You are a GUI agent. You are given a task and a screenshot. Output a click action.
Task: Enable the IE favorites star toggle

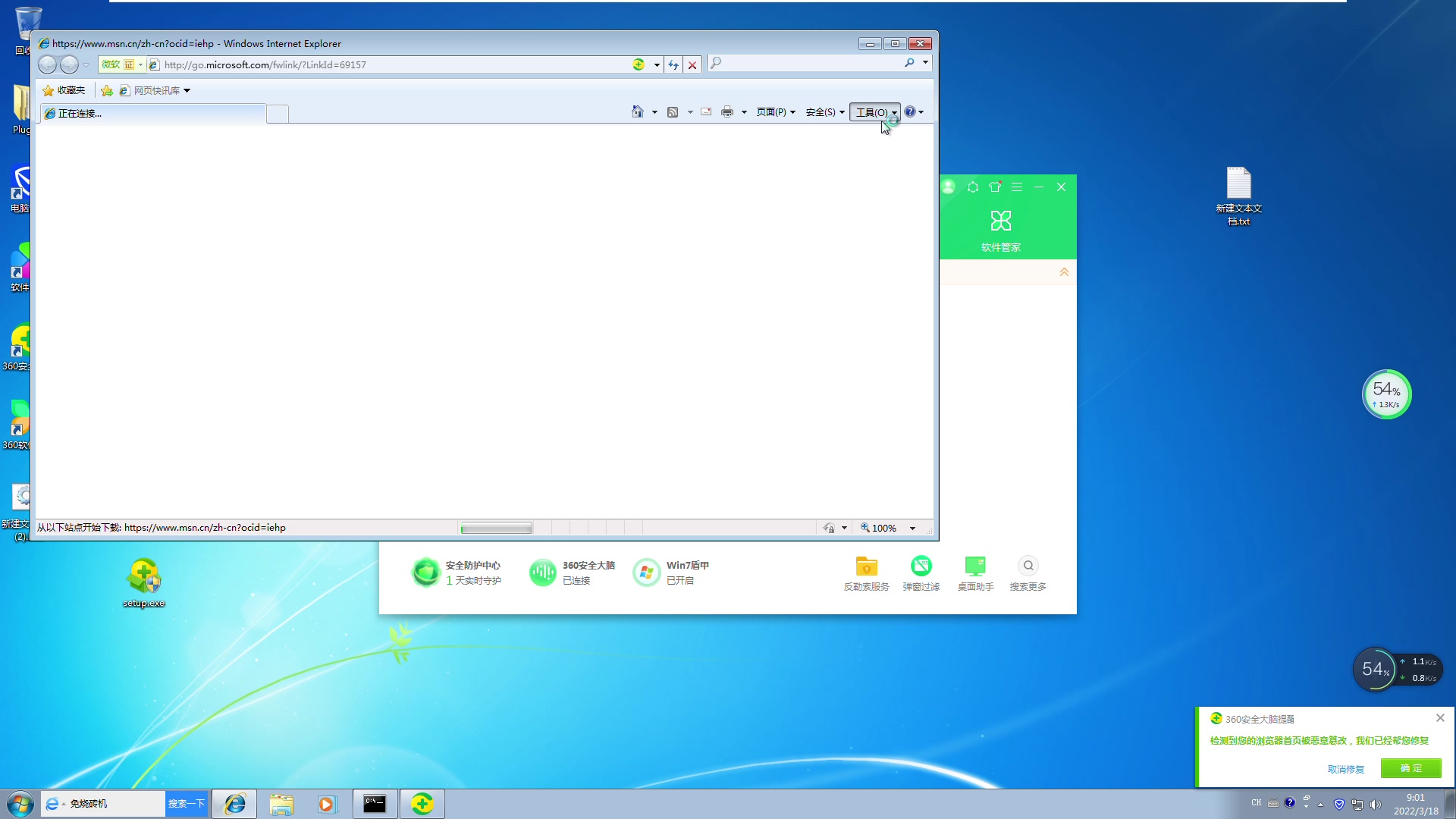pos(48,90)
